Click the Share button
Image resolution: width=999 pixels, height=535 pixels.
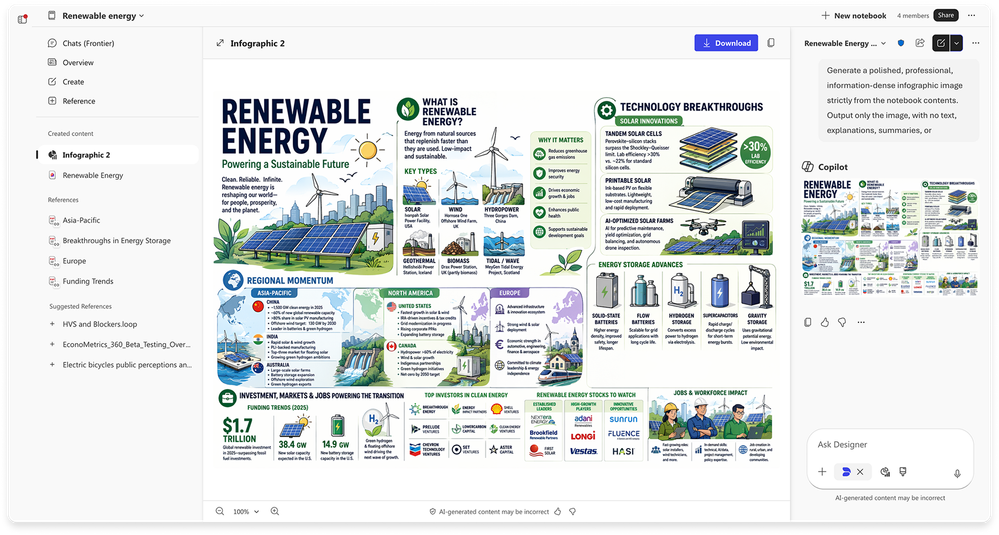(x=945, y=15)
